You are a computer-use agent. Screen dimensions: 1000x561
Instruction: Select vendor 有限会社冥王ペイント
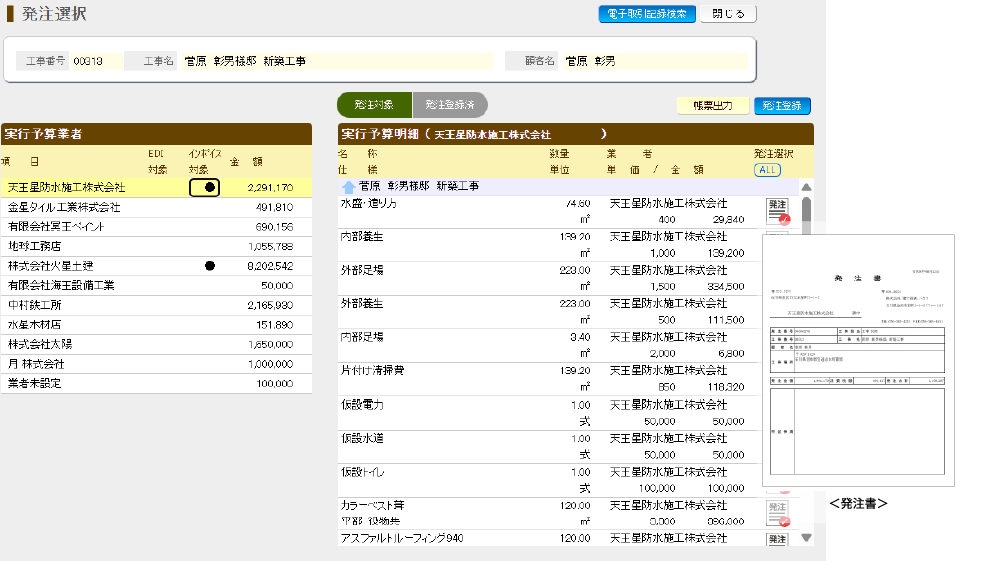coord(156,227)
